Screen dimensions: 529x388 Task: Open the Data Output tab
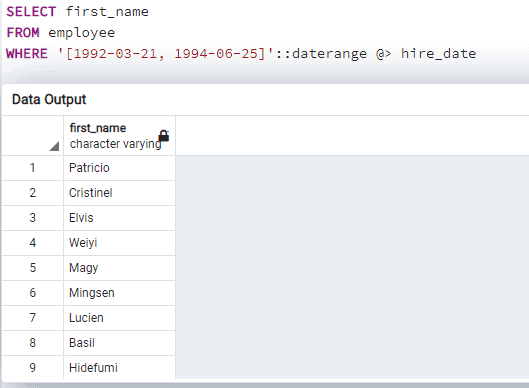tap(49, 100)
